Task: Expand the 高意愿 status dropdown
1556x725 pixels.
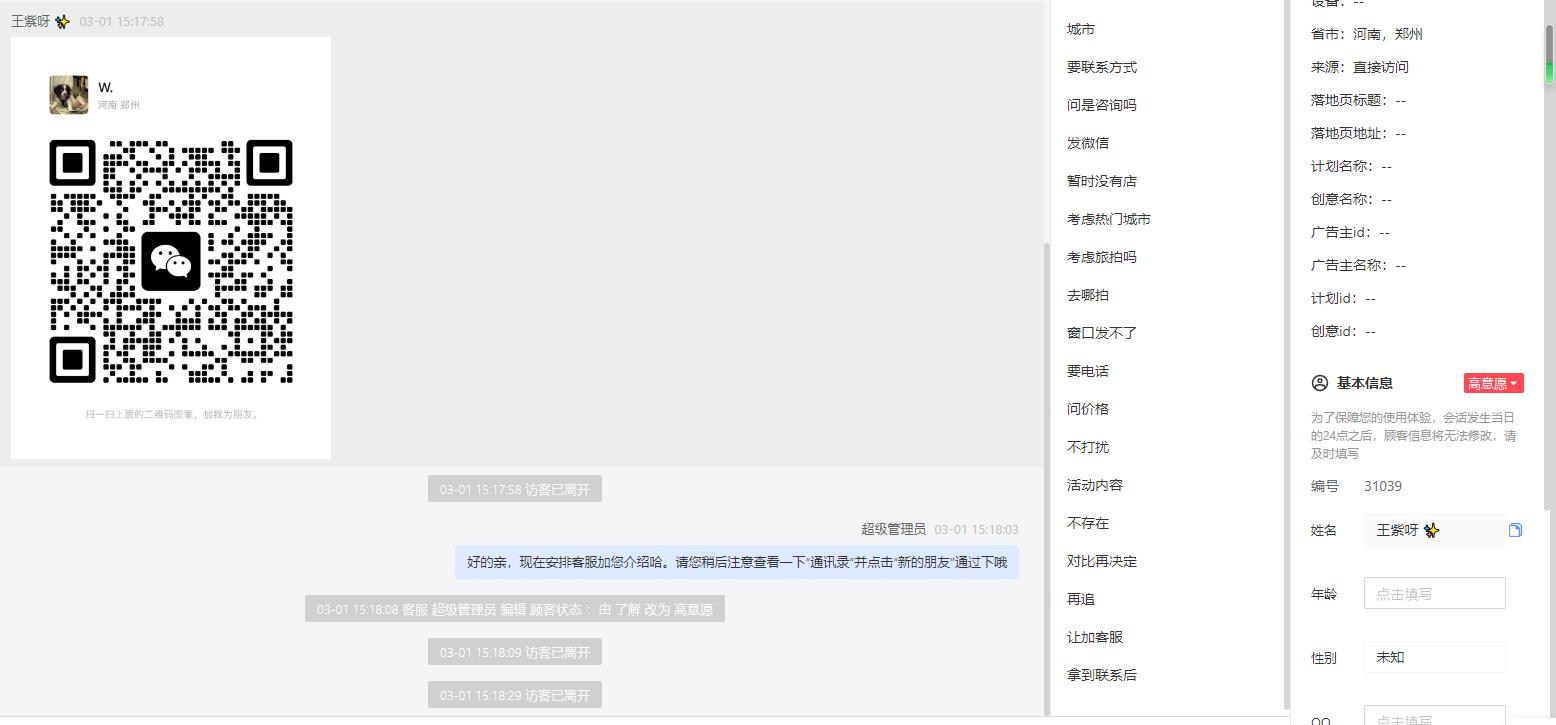Action: pos(1493,383)
